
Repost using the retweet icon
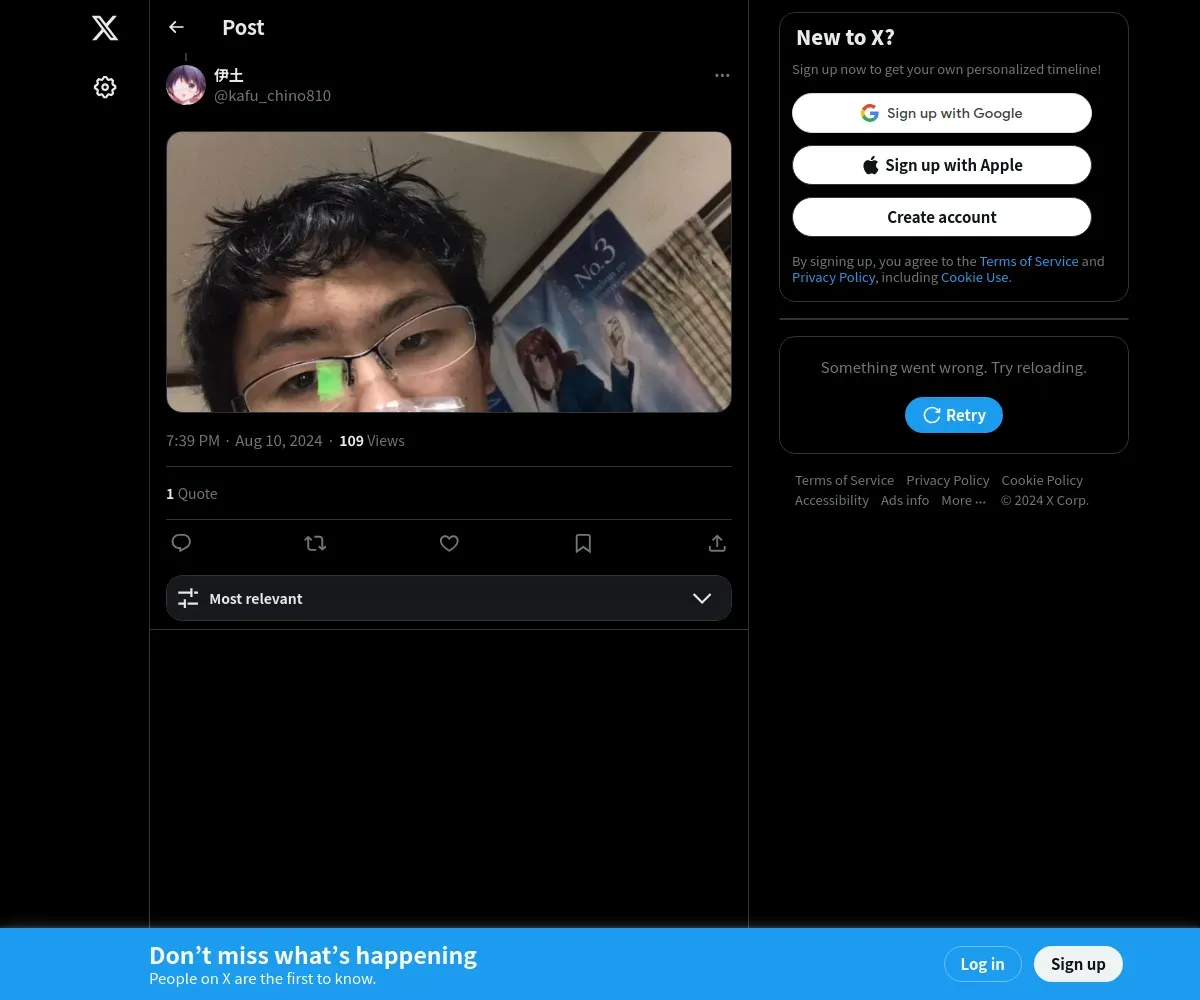click(315, 543)
